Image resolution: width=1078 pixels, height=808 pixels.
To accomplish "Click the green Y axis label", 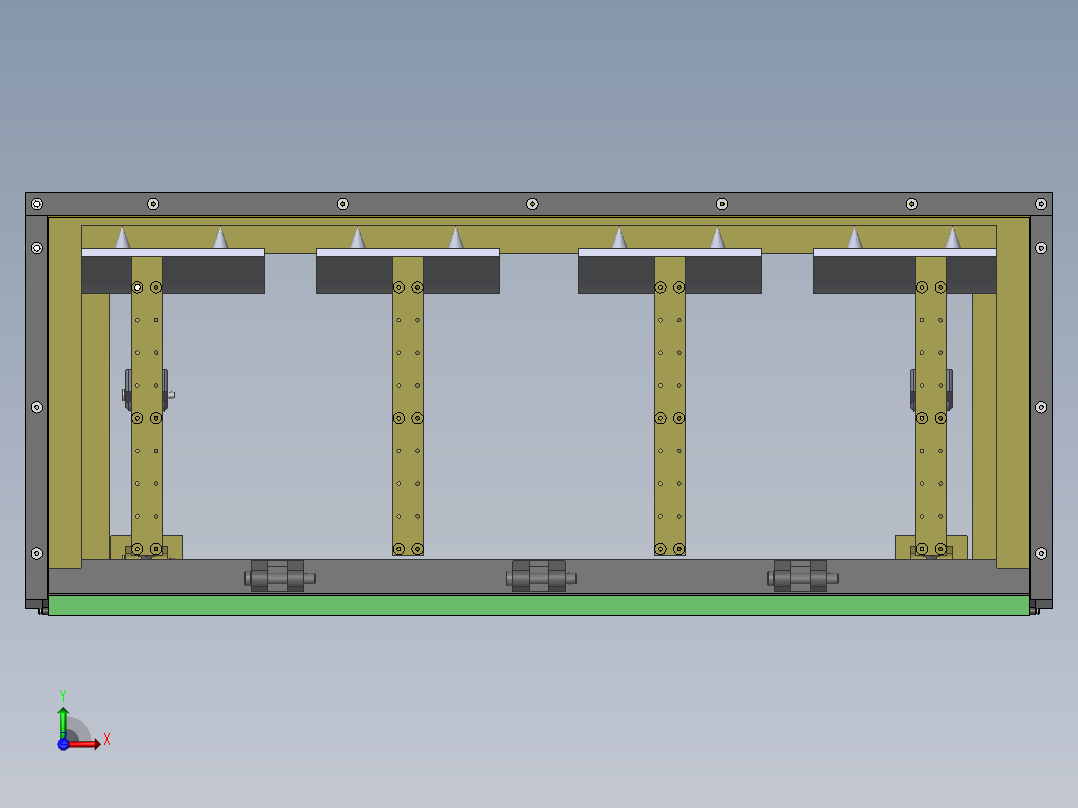I will point(64,692).
